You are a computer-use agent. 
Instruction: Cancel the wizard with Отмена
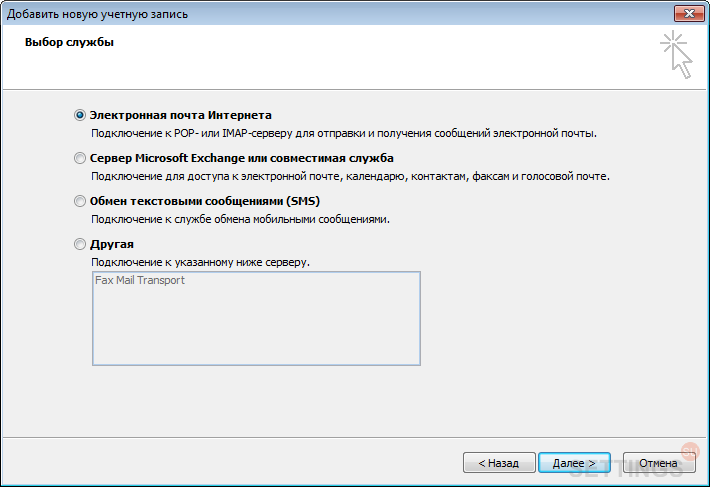coord(659,463)
